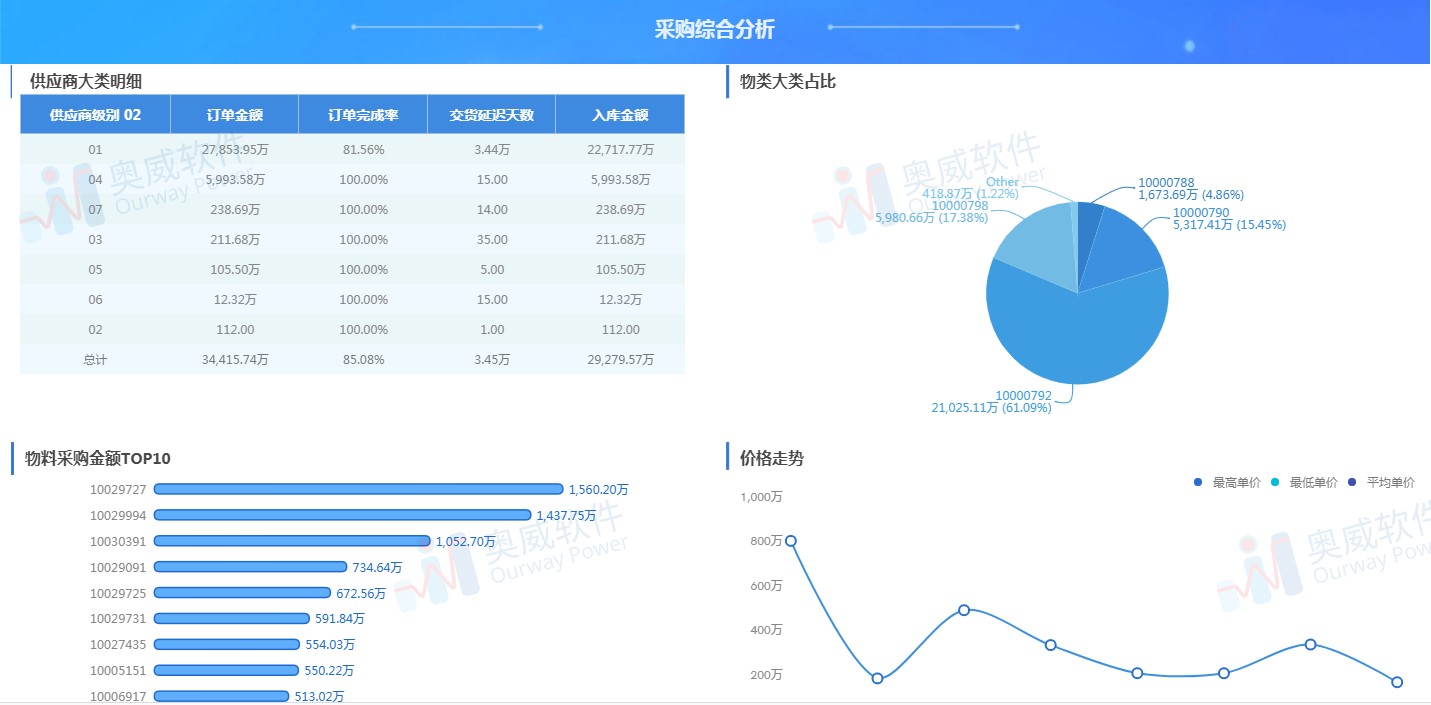This screenshot has height=705, width=1431.
Task: Select supplier level 01 row cell
Action: point(96,150)
